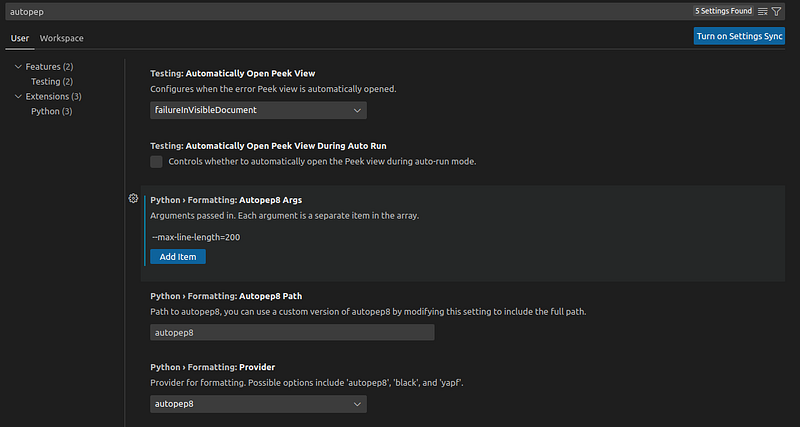800x427 pixels.
Task: Select Testing (2) in settings tree
Action: [52, 82]
